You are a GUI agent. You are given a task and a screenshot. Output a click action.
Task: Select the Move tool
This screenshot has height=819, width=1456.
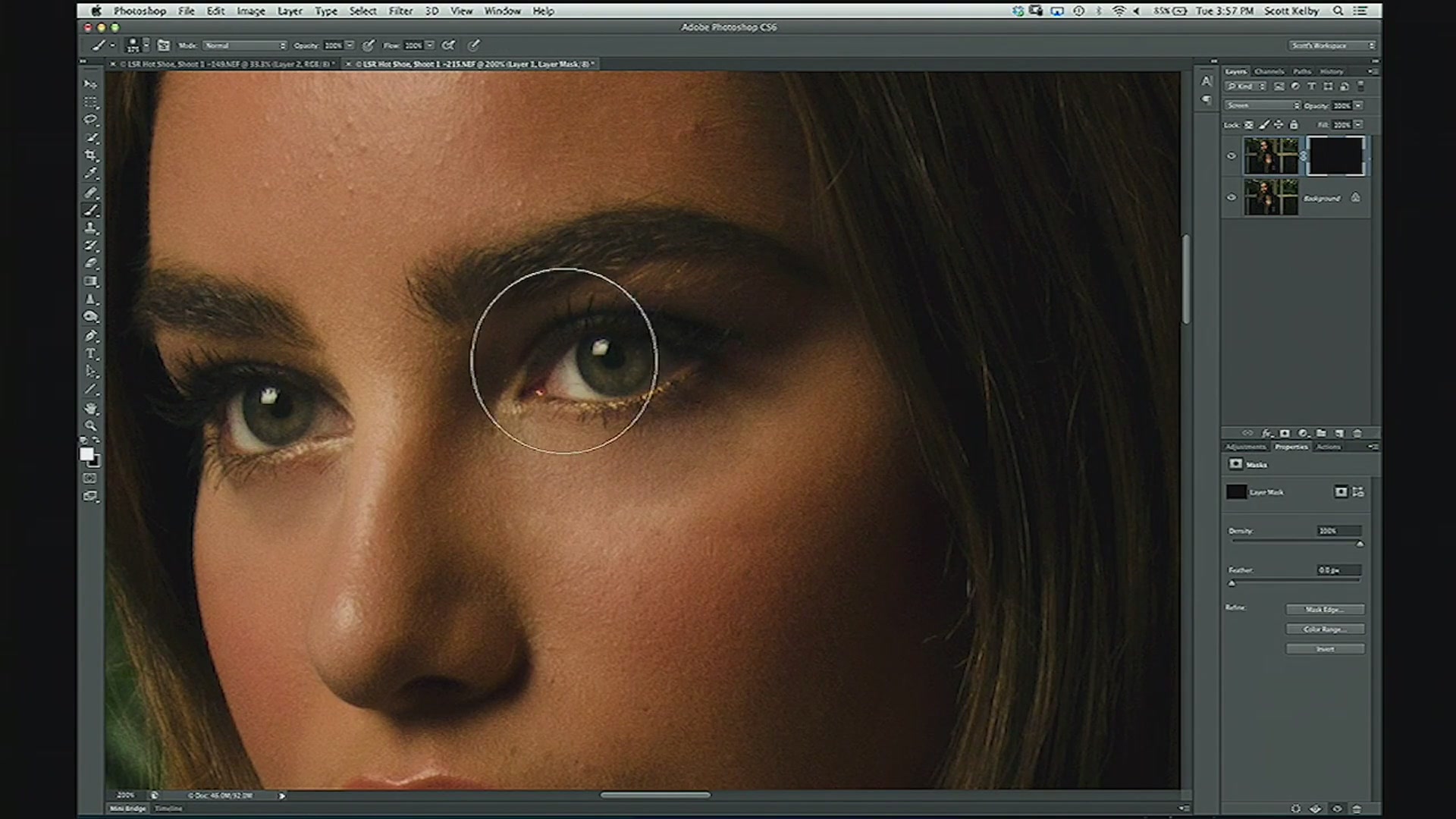(x=91, y=84)
